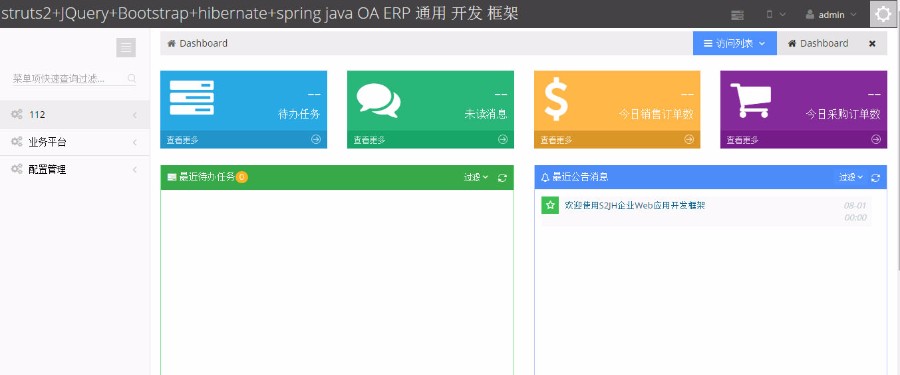Click the 今日采购订单数 label

click(x=843, y=114)
